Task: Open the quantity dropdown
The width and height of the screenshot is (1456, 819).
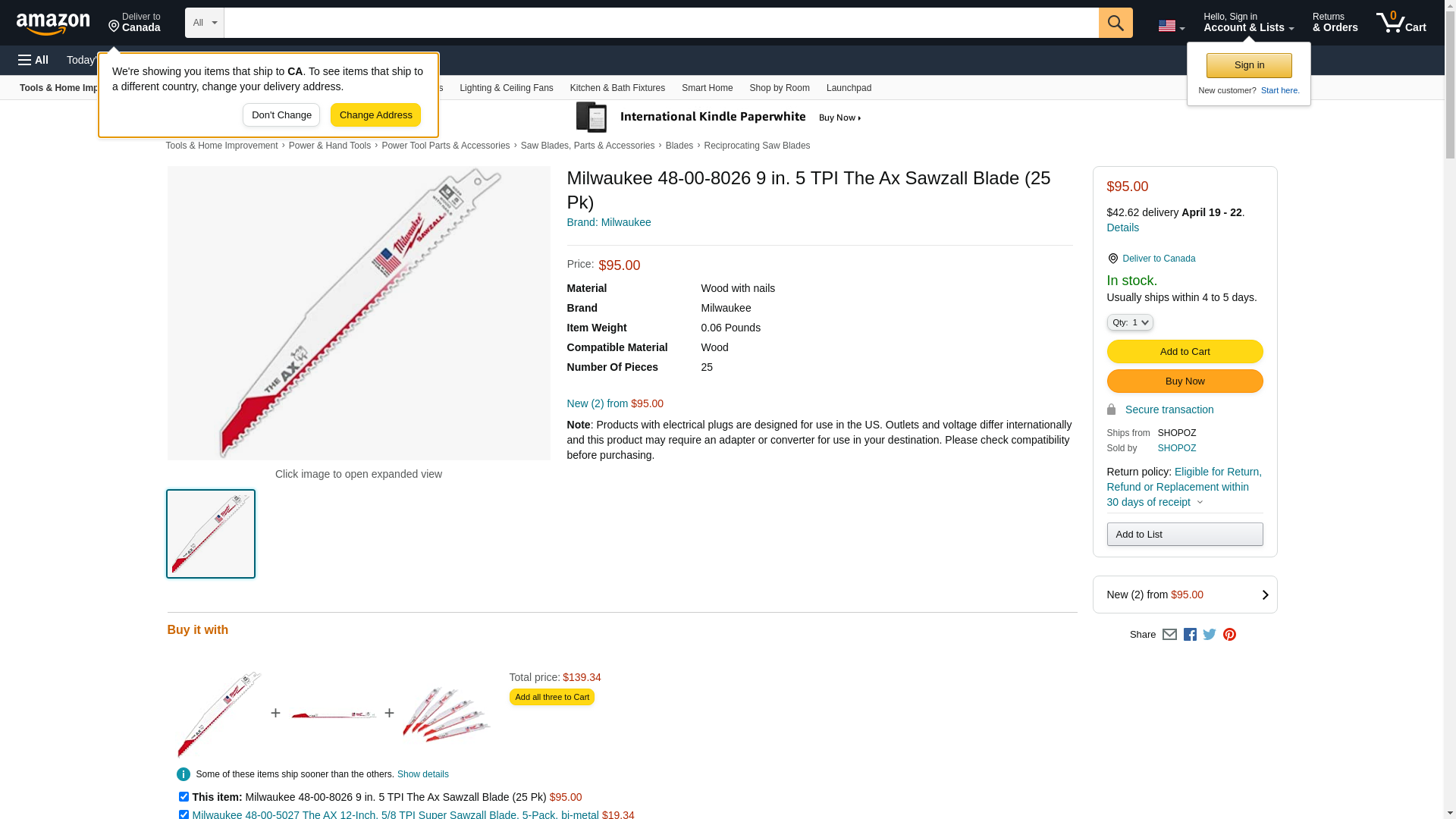Action: click(x=1129, y=322)
